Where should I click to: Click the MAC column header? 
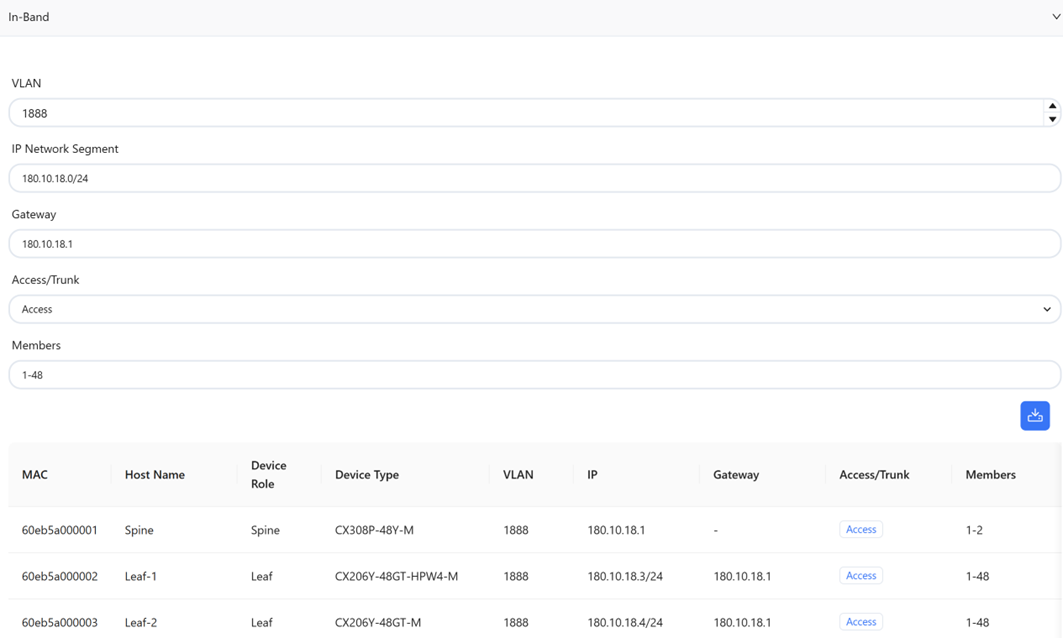(x=35, y=475)
